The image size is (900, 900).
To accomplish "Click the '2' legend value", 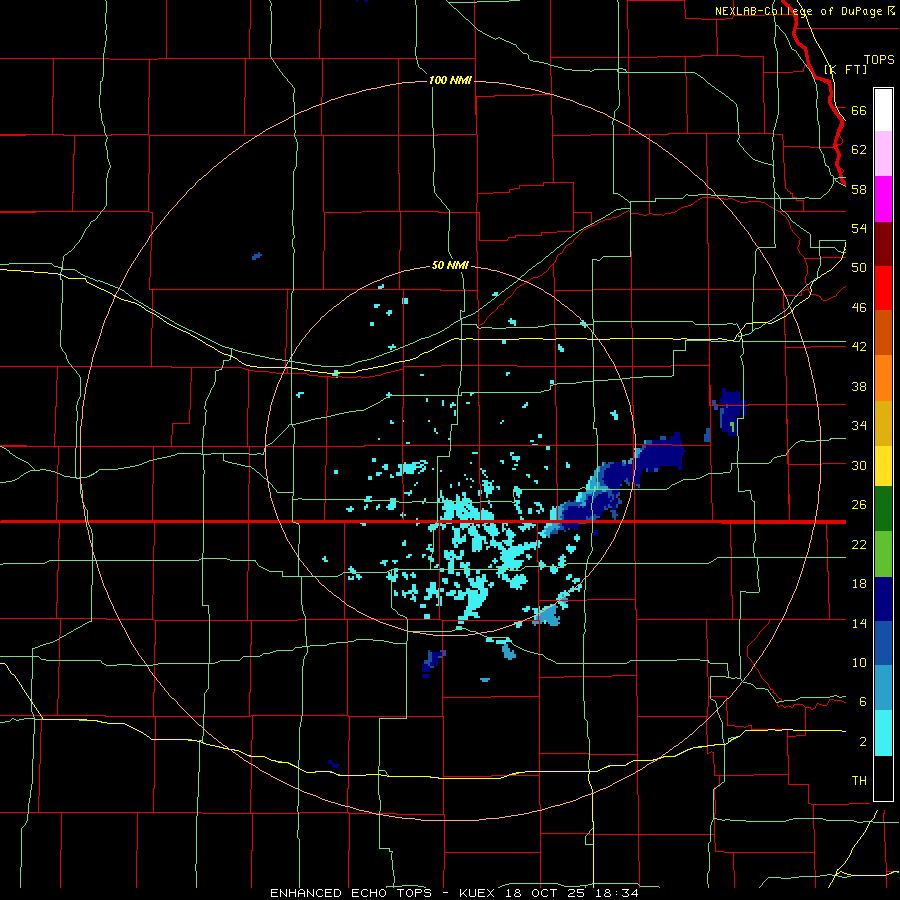I will (x=863, y=742).
